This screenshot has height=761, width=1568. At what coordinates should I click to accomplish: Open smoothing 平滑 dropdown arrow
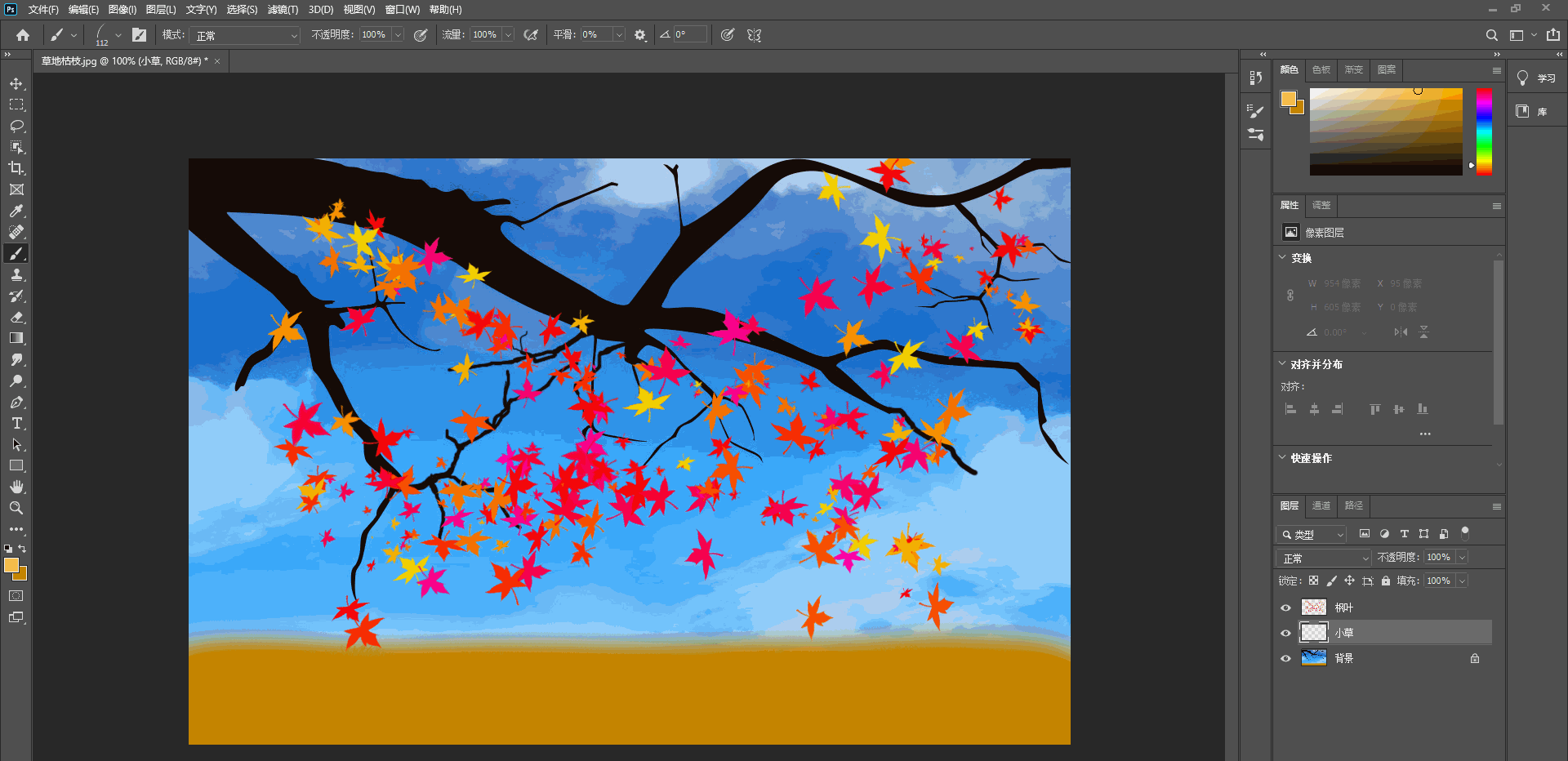click(x=619, y=35)
